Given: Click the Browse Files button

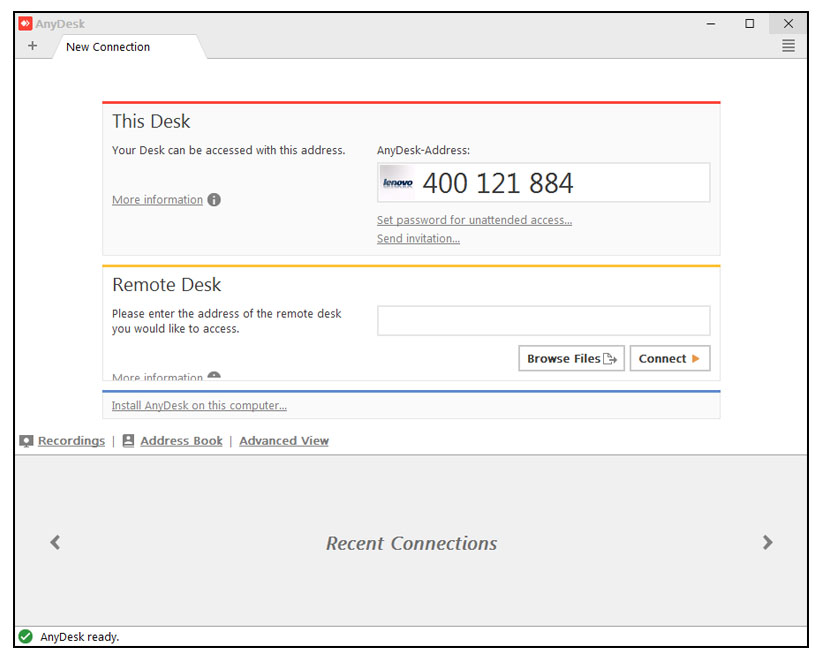Looking at the screenshot, I should click(571, 359).
